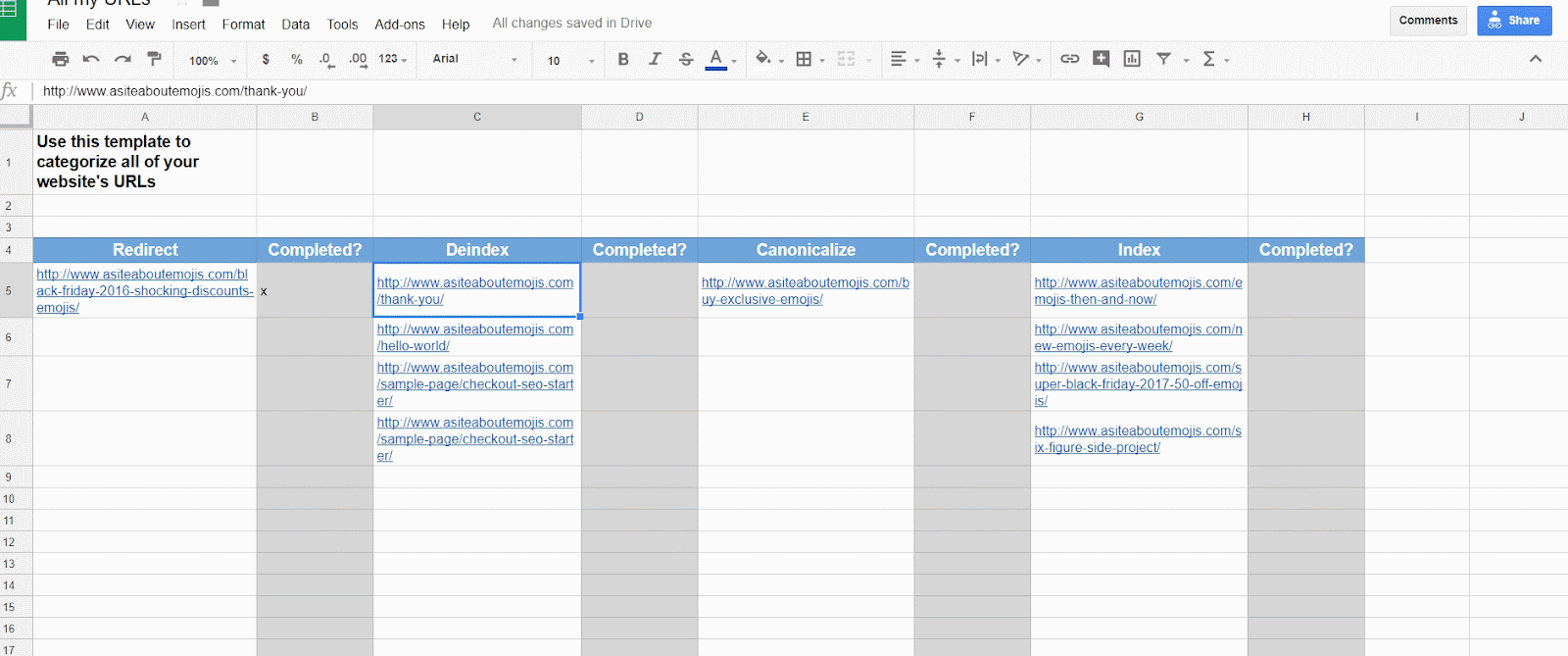
Task: Click the Functions sigma icon
Action: point(1209,59)
